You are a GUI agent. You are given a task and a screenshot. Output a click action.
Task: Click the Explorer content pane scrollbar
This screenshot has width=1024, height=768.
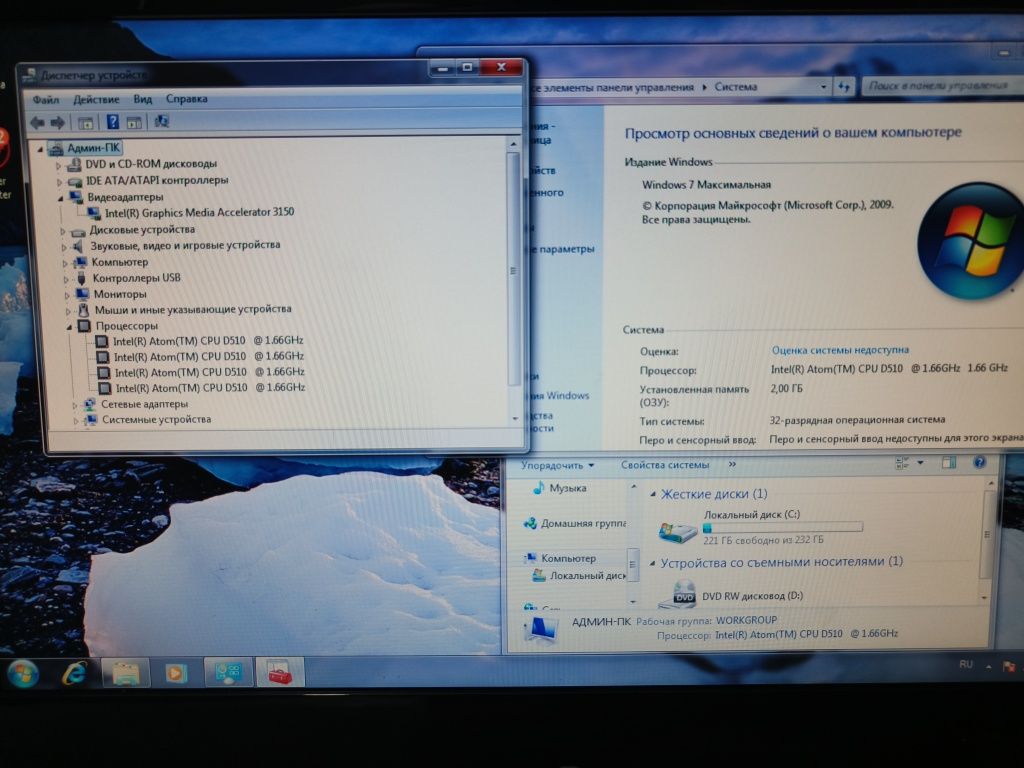989,536
